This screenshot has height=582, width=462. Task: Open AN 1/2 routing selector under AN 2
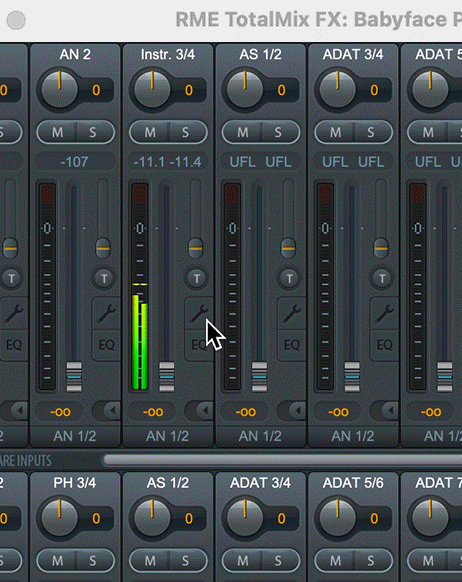click(75, 436)
